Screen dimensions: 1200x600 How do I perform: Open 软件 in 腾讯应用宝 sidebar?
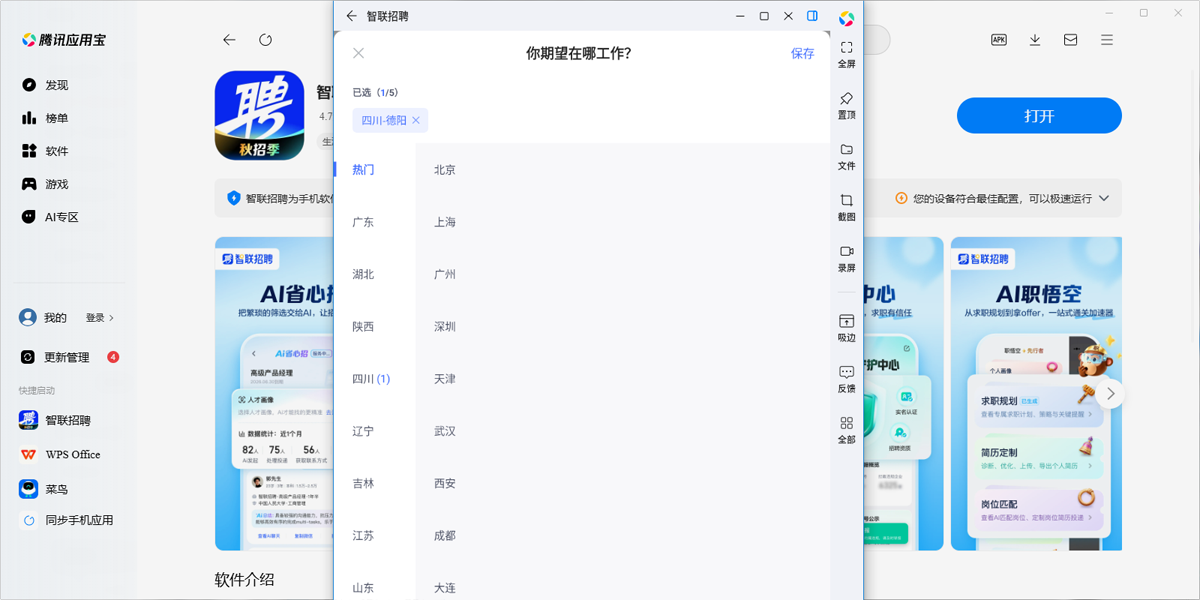pos(45,151)
